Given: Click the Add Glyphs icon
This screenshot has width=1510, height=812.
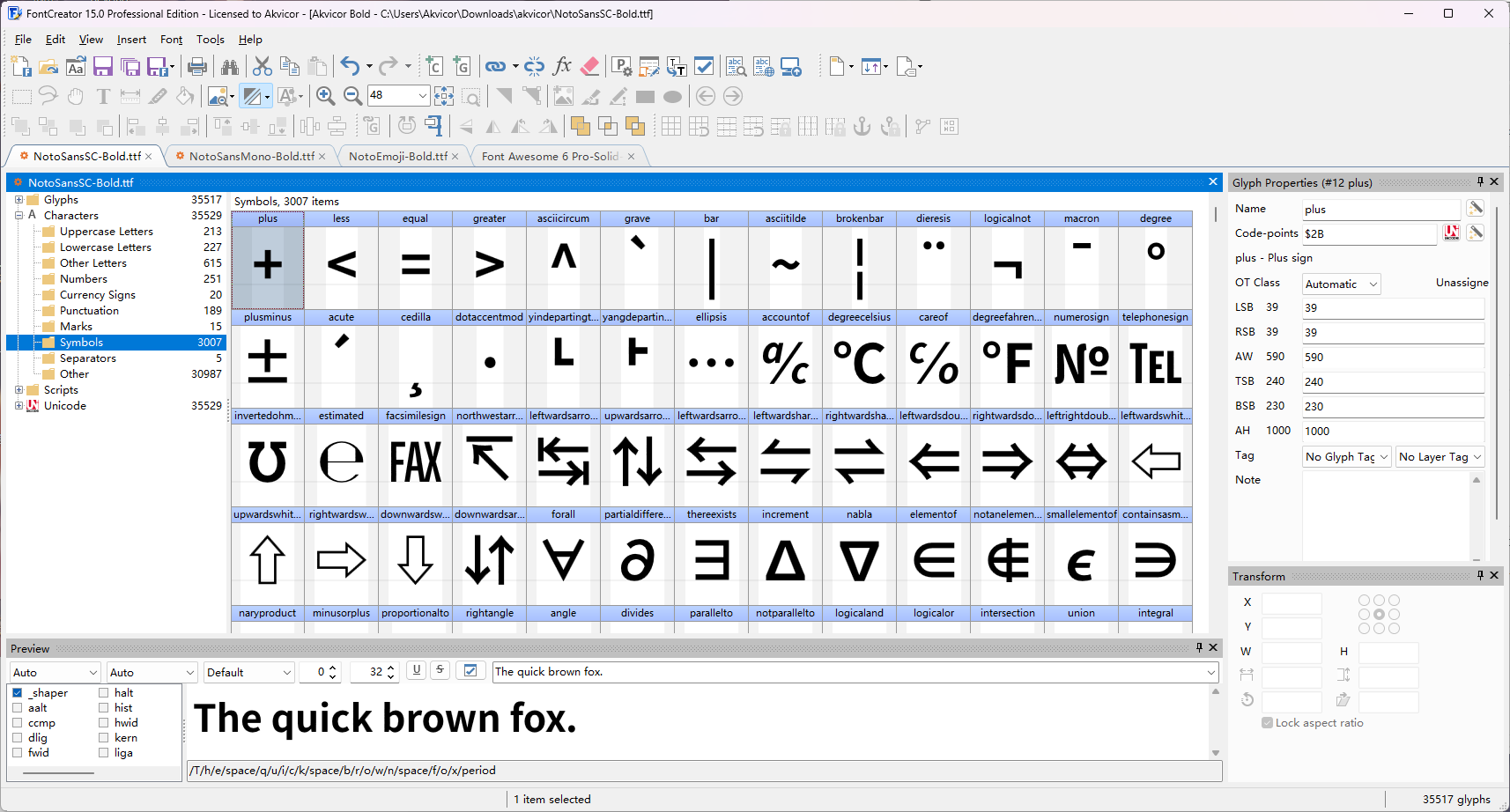Looking at the screenshot, I should 462,66.
